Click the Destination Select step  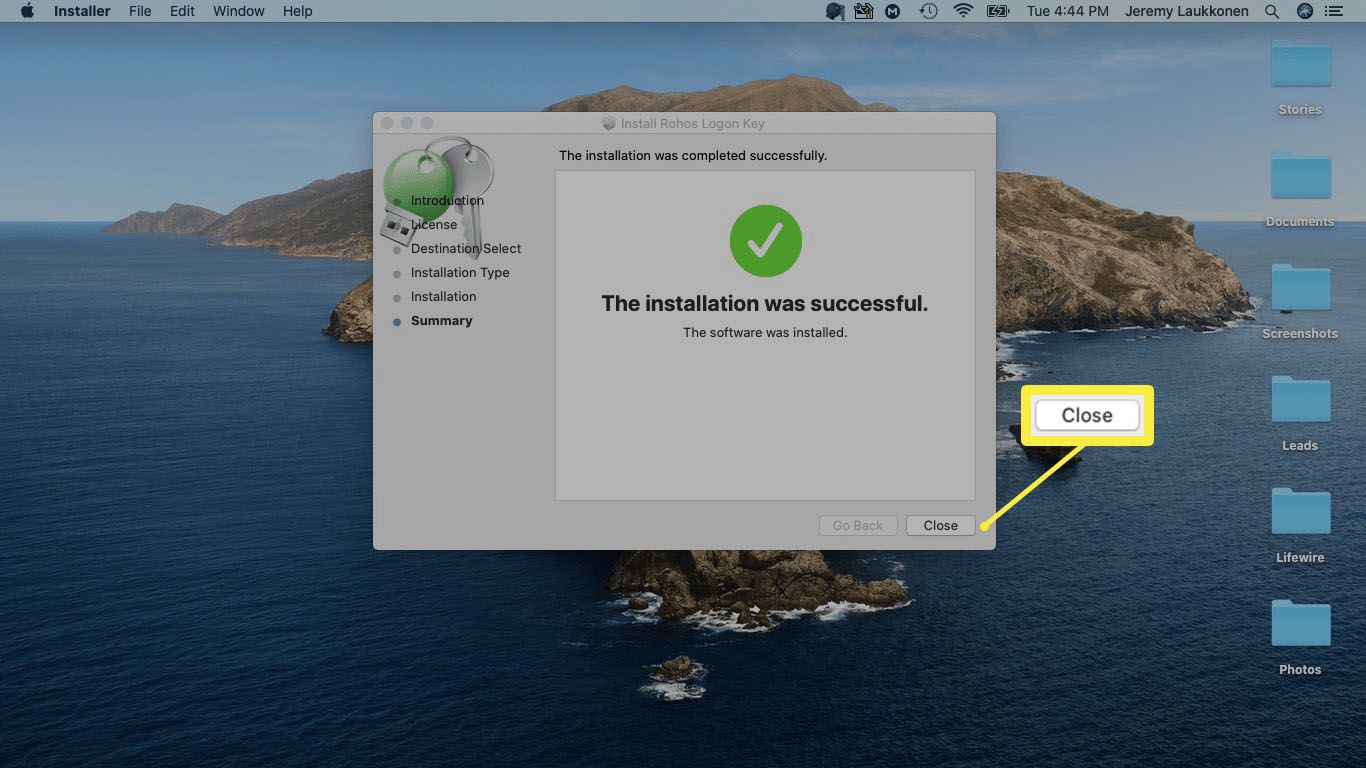pyautogui.click(x=466, y=248)
